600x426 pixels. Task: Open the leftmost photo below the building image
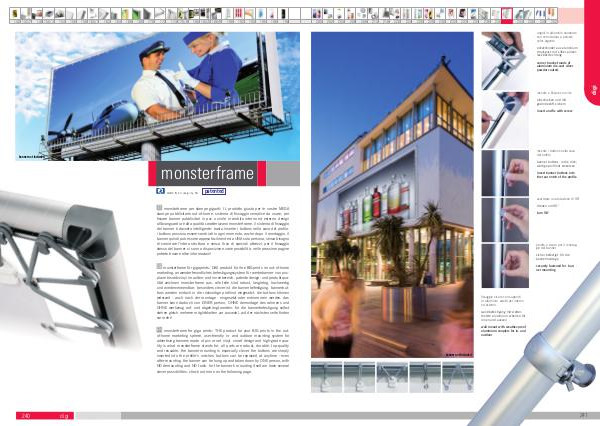[326, 377]
